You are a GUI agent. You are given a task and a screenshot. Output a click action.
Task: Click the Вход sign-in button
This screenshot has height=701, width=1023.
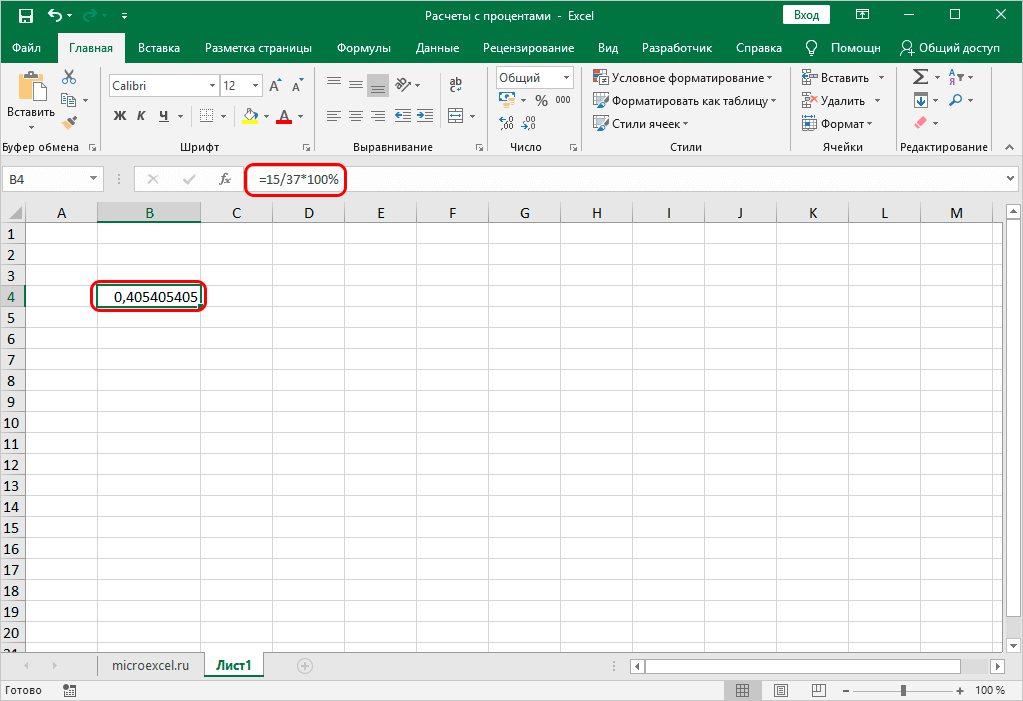coord(806,15)
